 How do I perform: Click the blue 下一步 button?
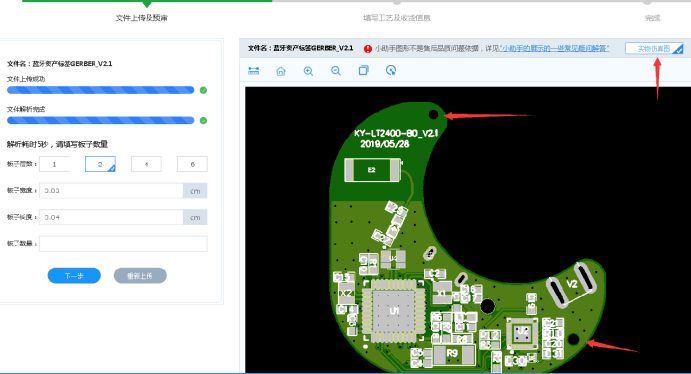tap(74, 276)
